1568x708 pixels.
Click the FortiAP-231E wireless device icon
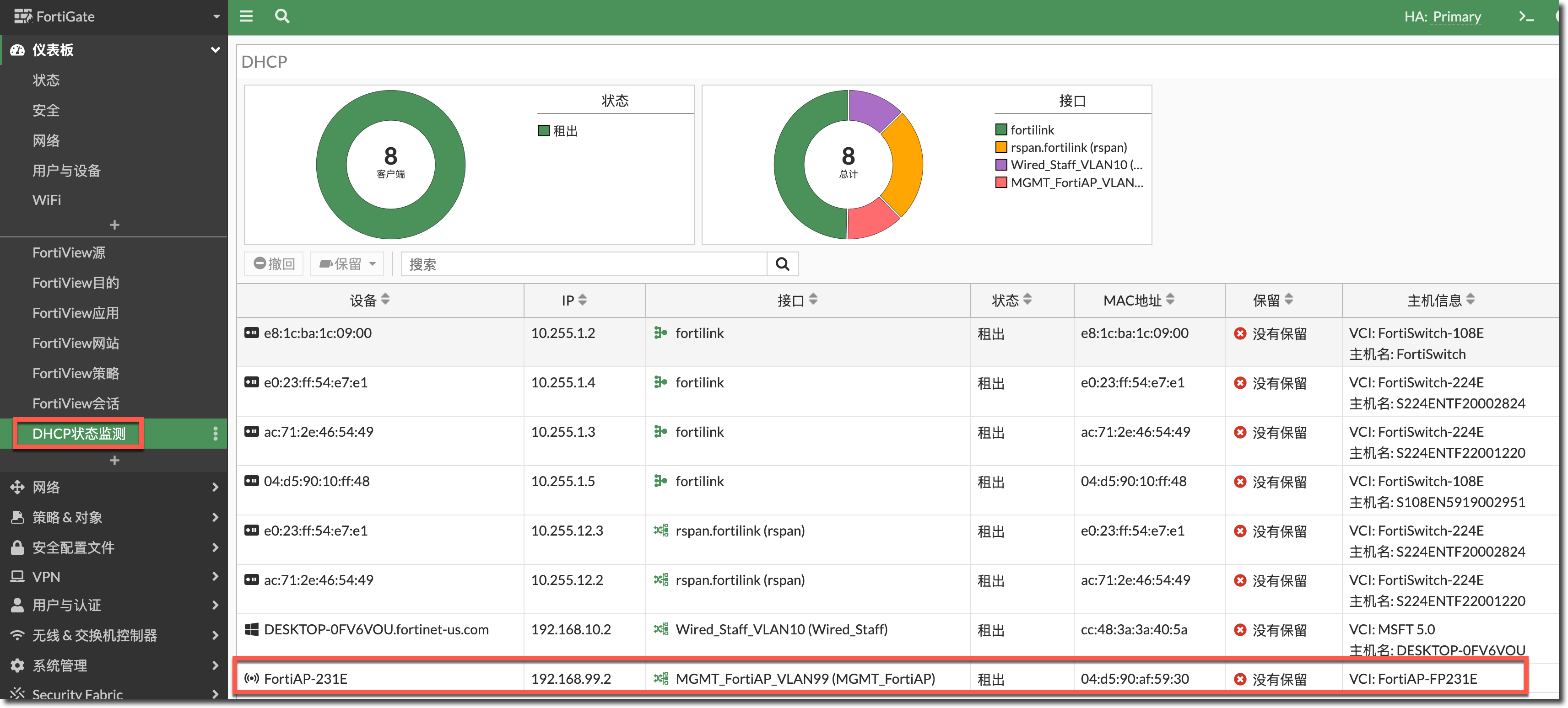pyautogui.click(x=251, y=679)
